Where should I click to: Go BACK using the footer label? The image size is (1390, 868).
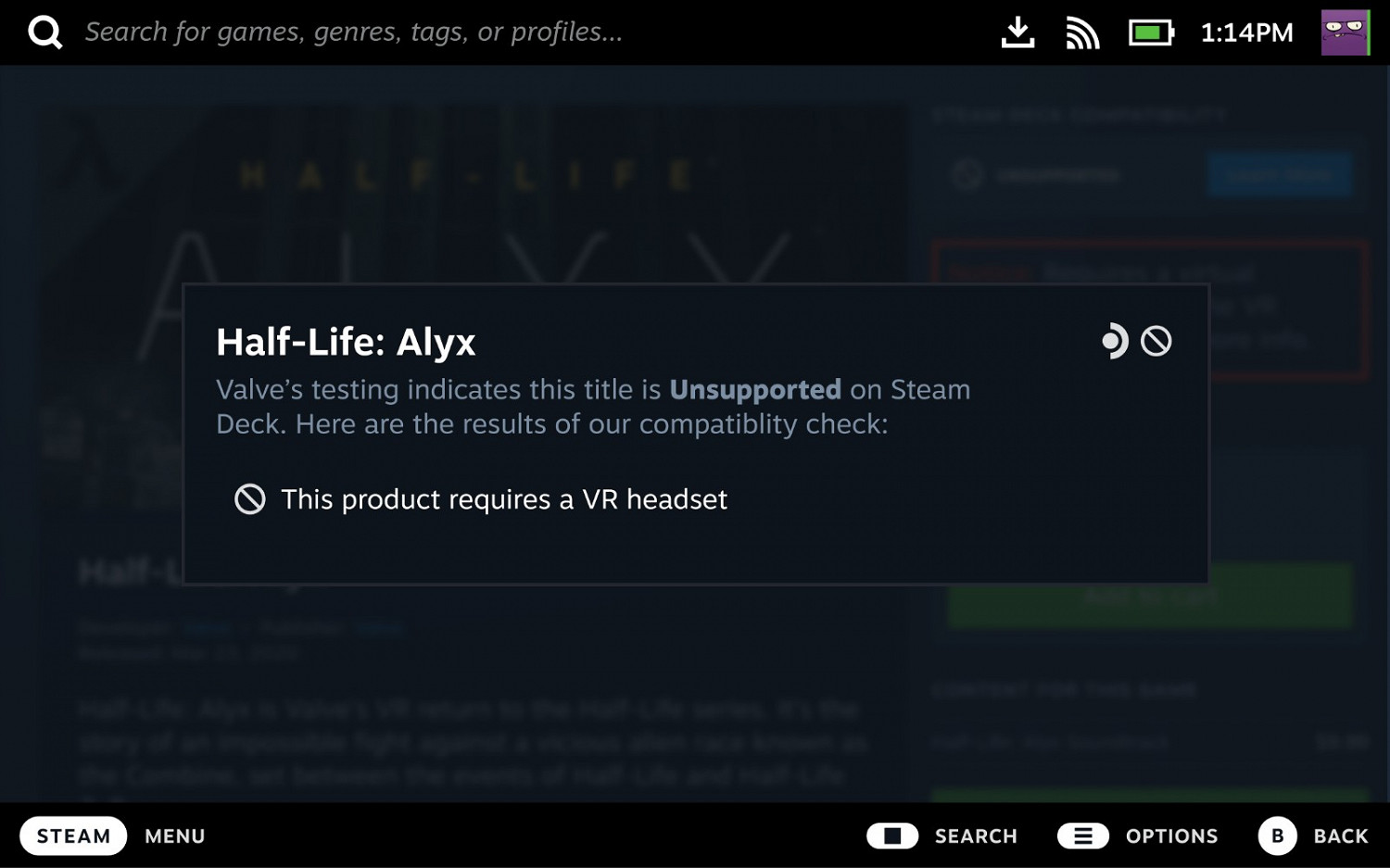tap(1341, 837)
